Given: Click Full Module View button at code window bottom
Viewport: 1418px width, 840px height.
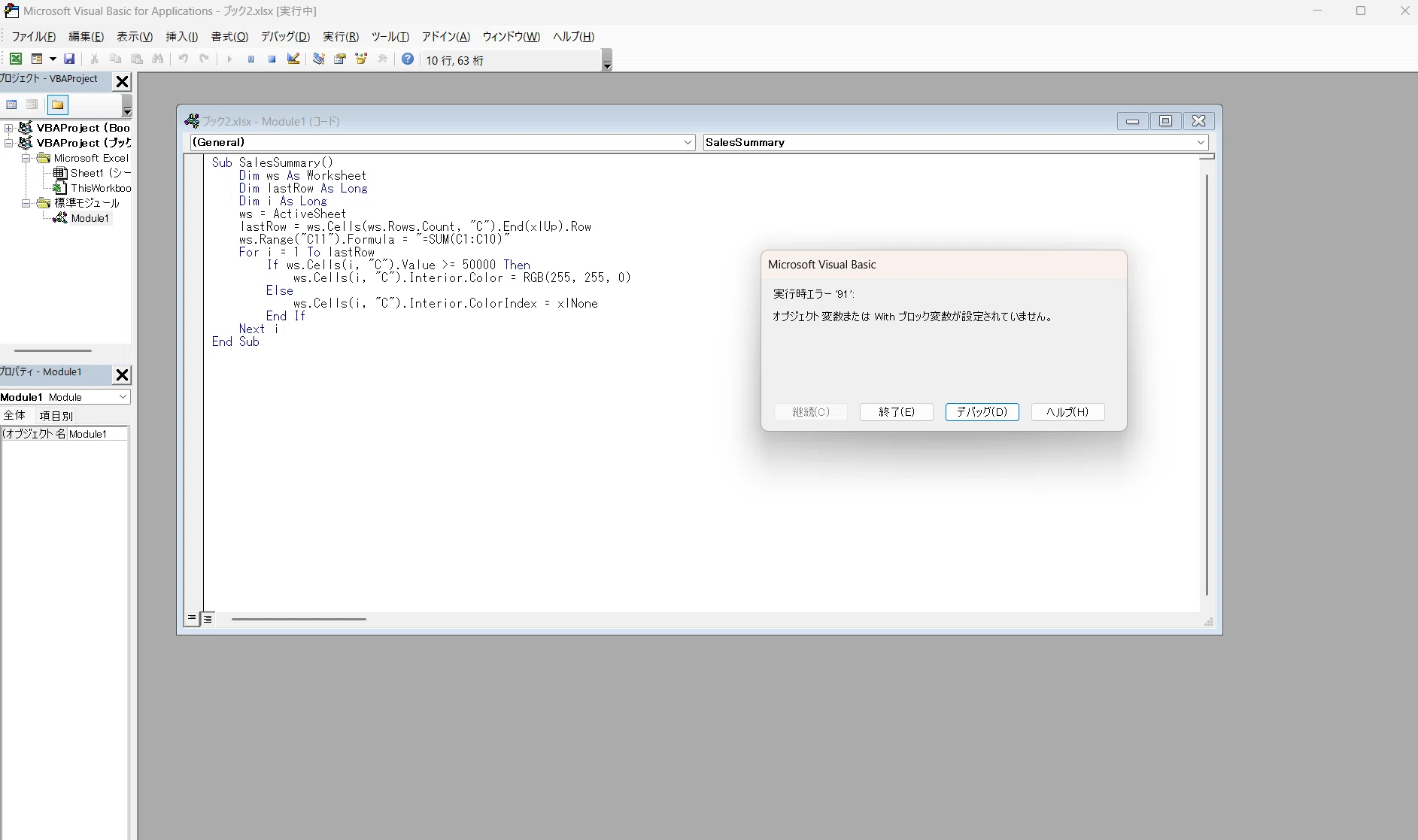Looking at the screenshot, I should point(208,618).
